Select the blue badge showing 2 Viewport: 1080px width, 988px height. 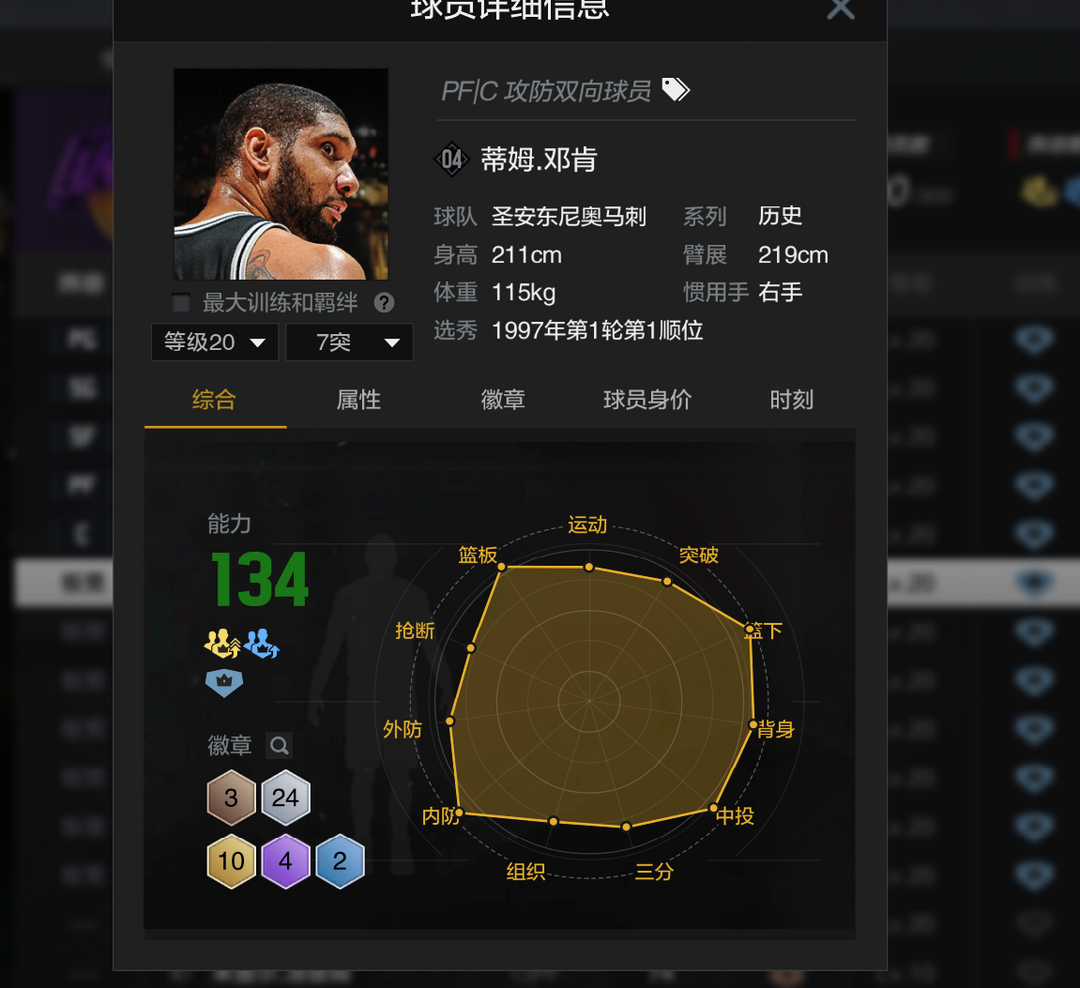[x=340, y=861]
